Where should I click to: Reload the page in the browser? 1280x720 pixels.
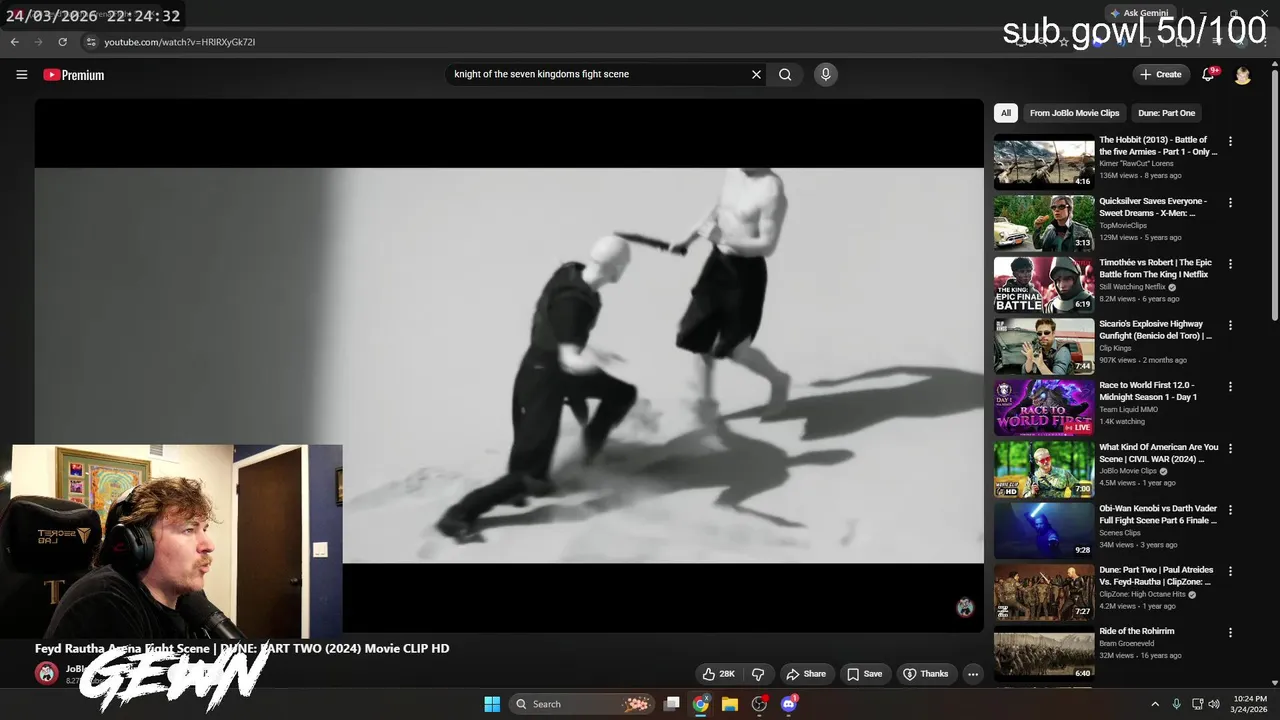(62, 42)
